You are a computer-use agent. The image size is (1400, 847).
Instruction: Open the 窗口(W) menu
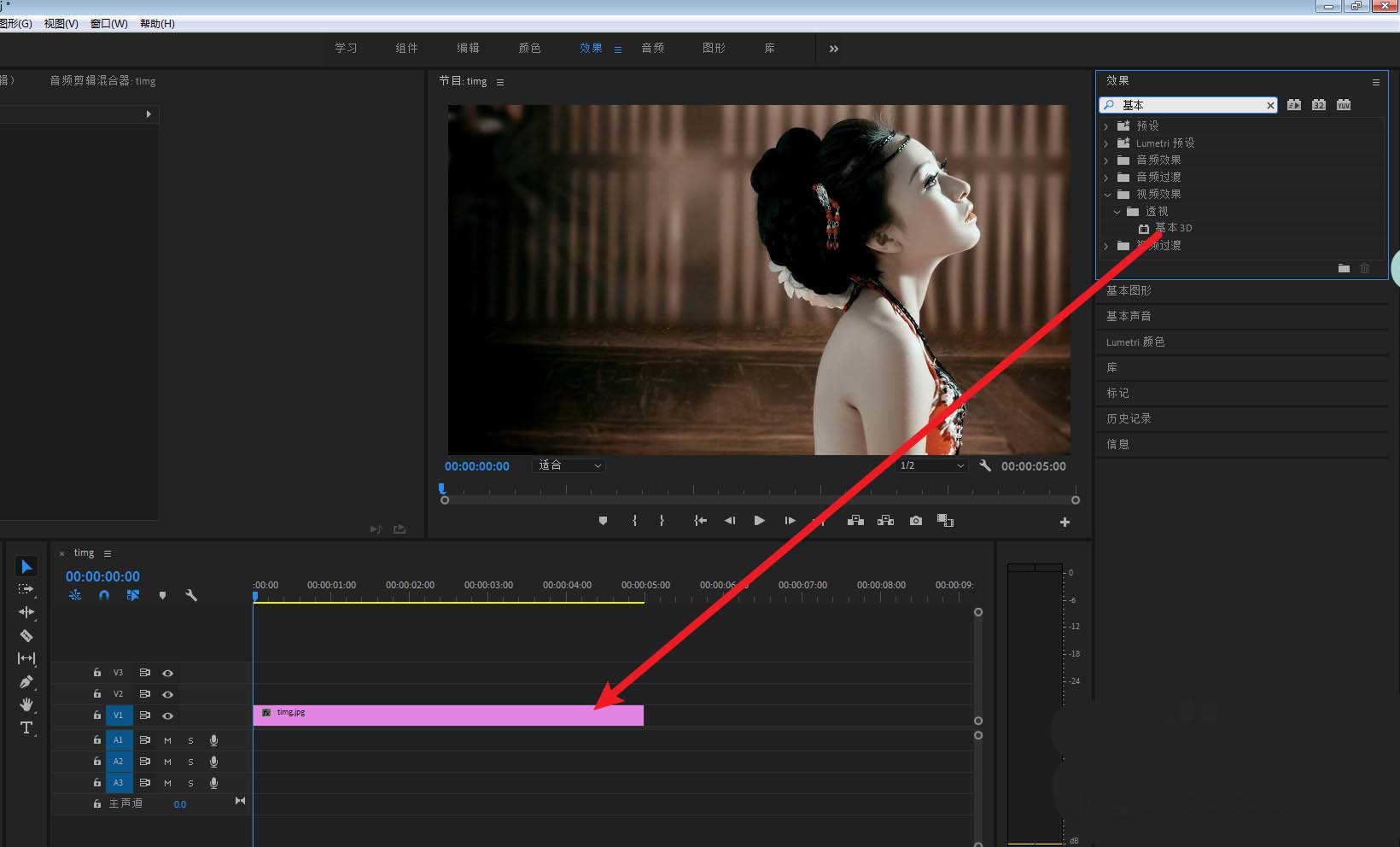108,24
